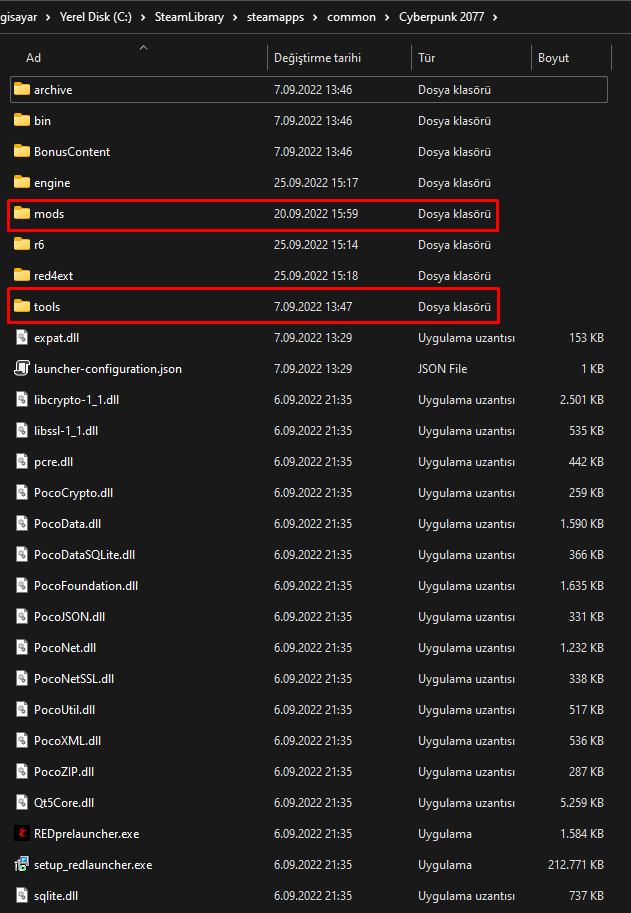Click the engine folder icon
The width and height of the screenshot is (631, 913).
coord(22,182)
